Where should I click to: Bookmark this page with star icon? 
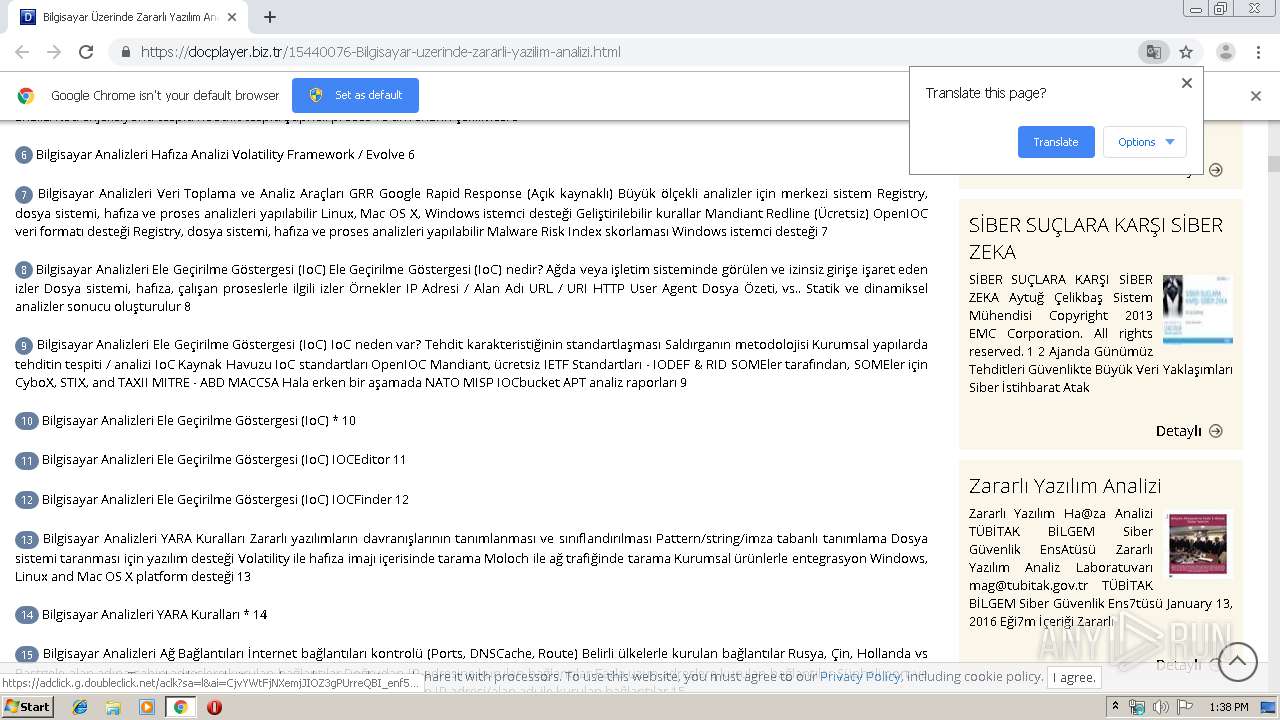1186,52
